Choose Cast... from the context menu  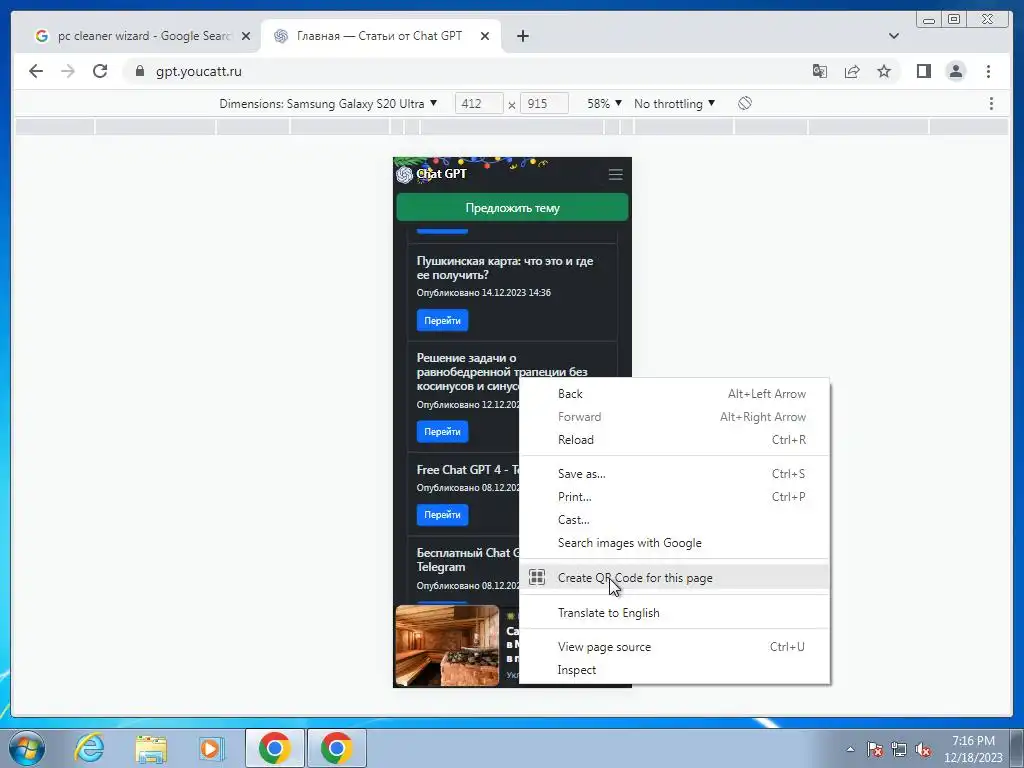[x=675, y=520]
